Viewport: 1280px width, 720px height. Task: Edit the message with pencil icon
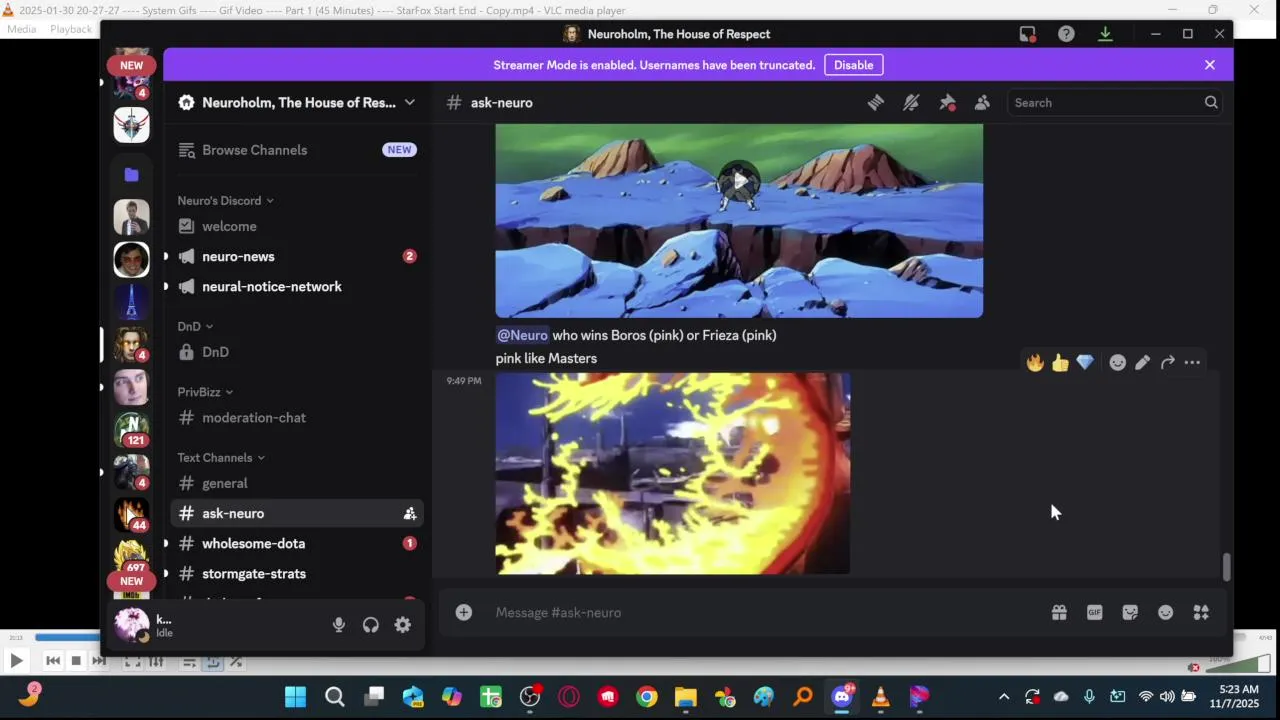1142,362
